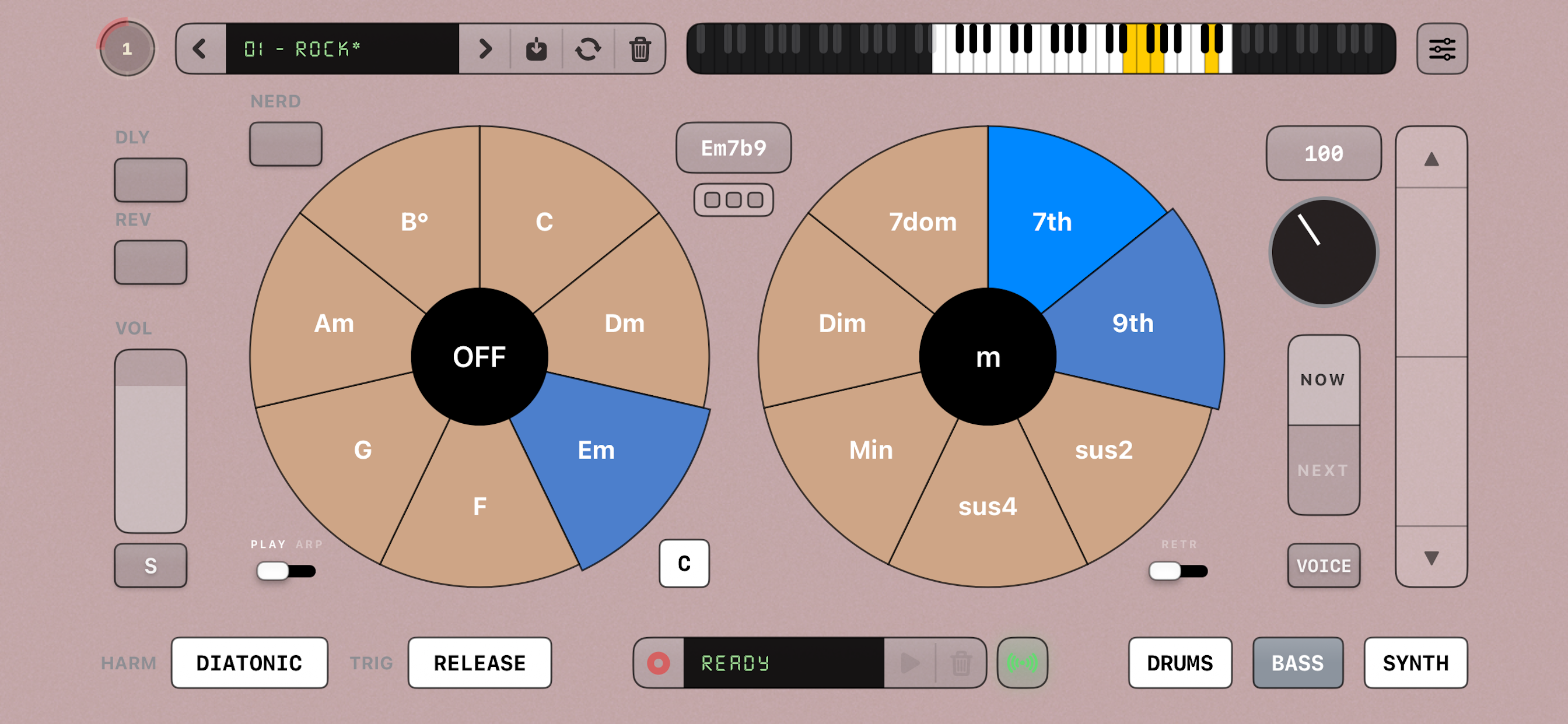Reload preset with the refresh icon
This screenshot has width=1568, height=724.
point(588,48)
